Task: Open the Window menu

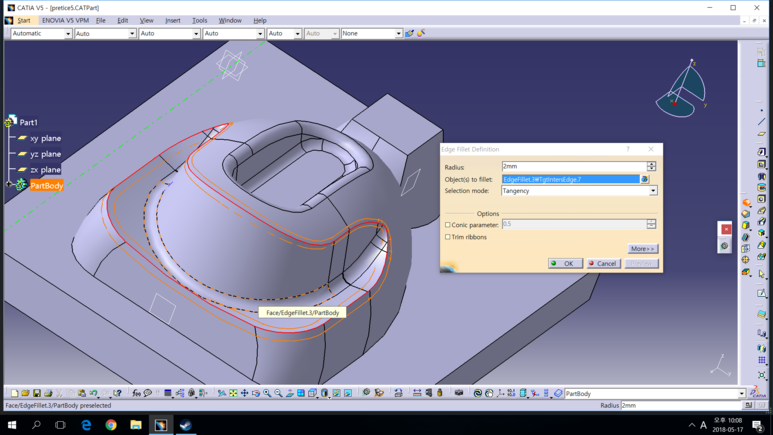Action: point(230,20)
